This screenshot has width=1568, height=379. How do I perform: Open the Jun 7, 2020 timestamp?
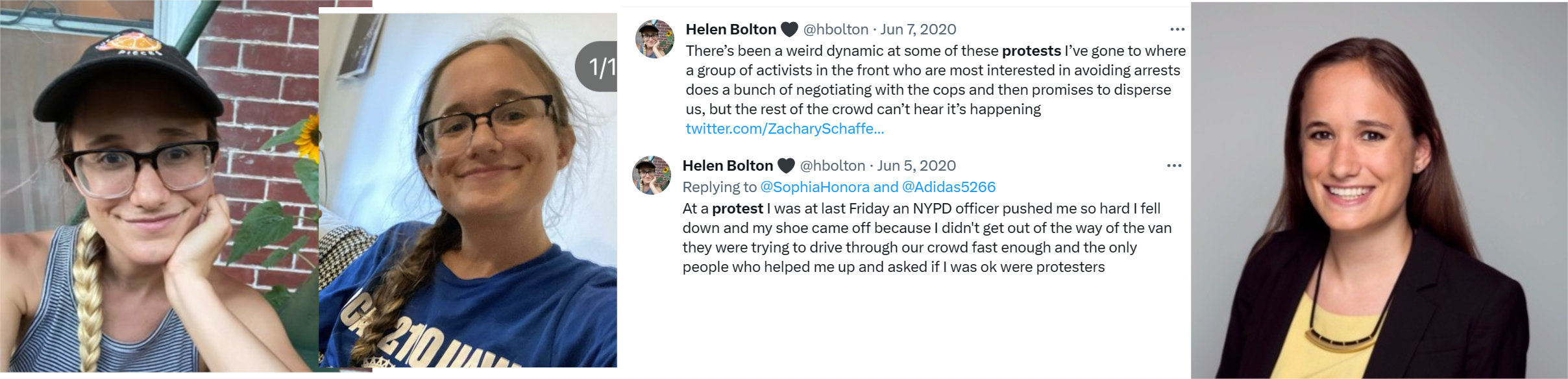tap(918, 29)
